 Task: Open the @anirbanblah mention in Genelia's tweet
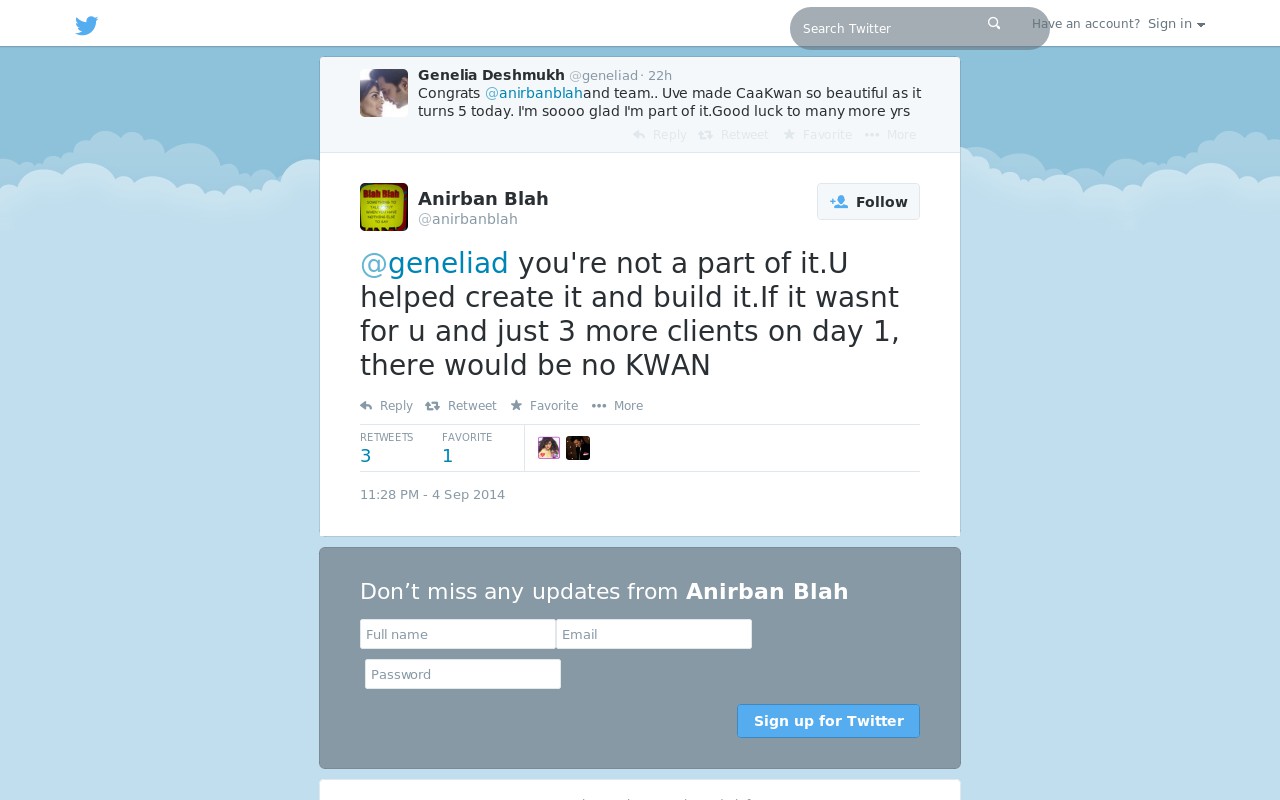[534, 93]
